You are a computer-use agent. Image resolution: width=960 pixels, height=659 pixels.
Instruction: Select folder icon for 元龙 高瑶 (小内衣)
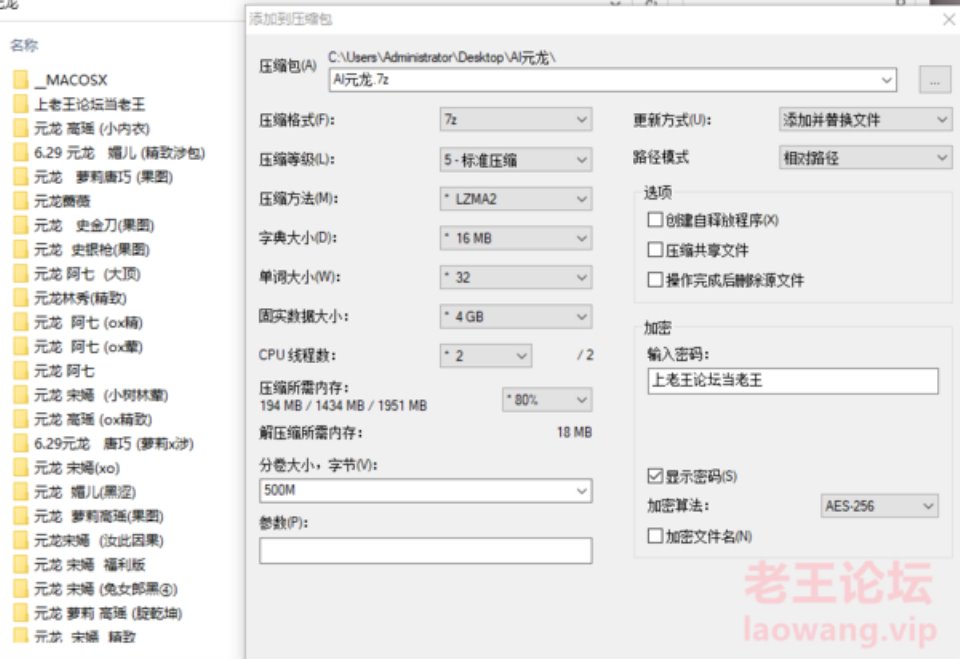click(x=21, y=129)
